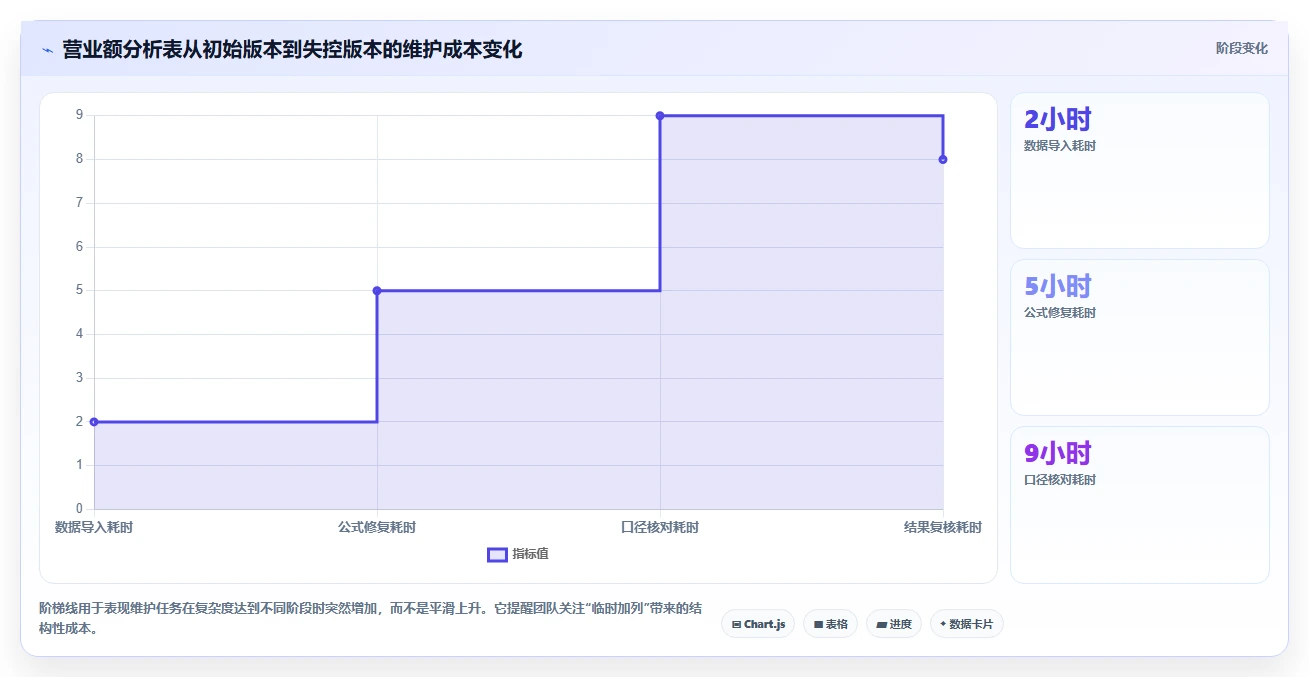
Task: Click the 2小时 value text
Action: pos(1057,120)
